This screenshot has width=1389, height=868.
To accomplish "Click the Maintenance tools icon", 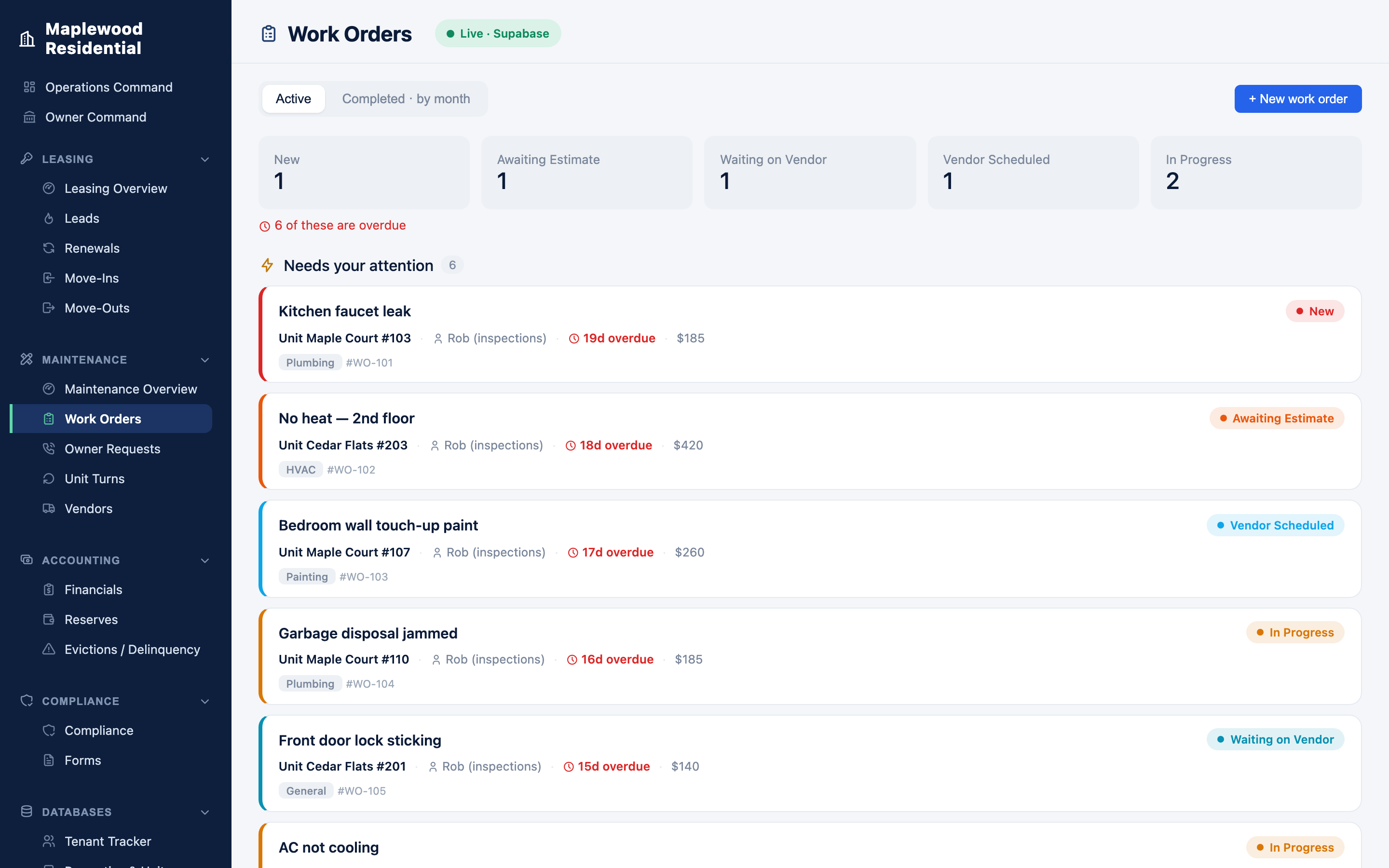I will point(27,359).
